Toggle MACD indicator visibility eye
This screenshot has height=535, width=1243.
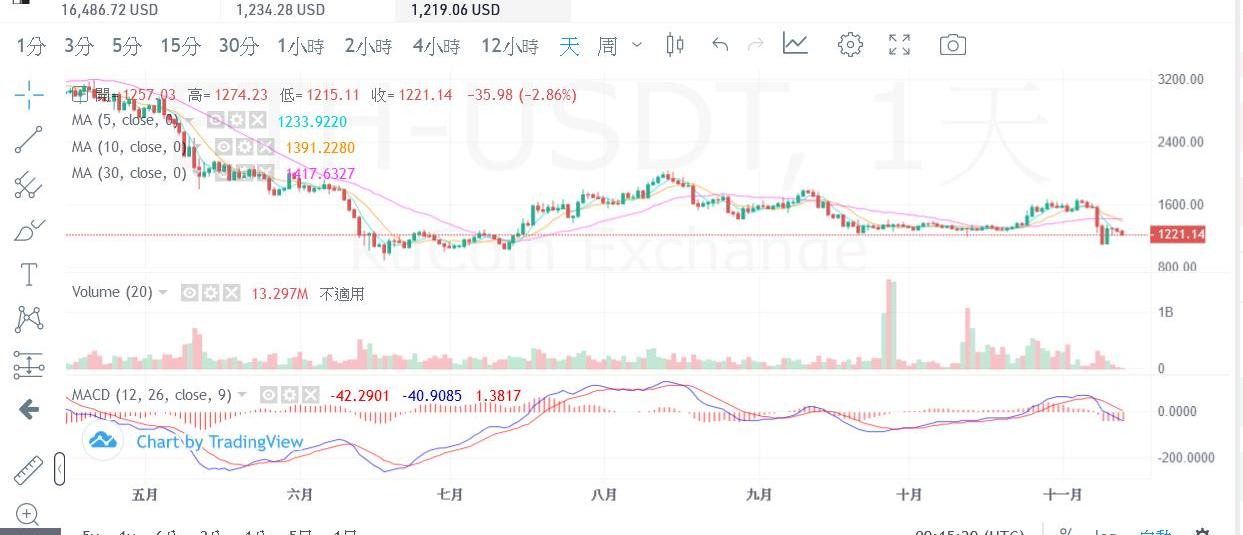pos(267,395)
